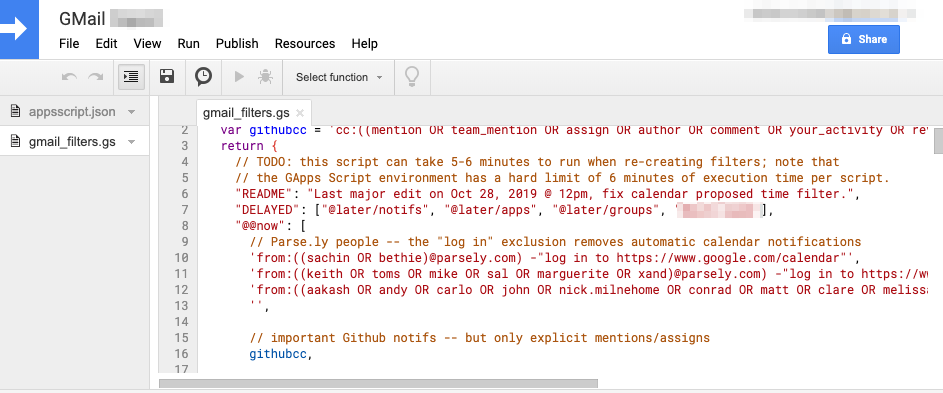Click the githubcc identifier on line 16
The height and width of the screenshot is (393, 943).
click(x=278, y=354)
